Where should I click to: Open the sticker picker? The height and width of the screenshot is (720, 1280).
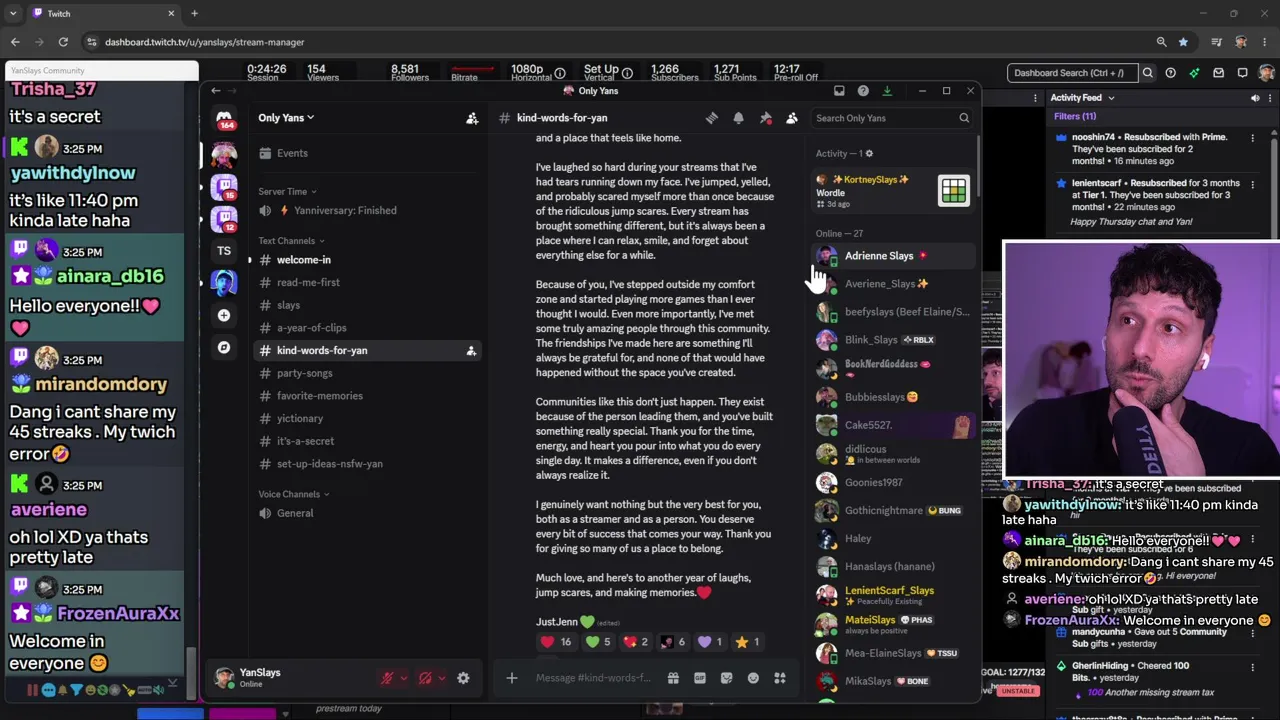(726, 678)
